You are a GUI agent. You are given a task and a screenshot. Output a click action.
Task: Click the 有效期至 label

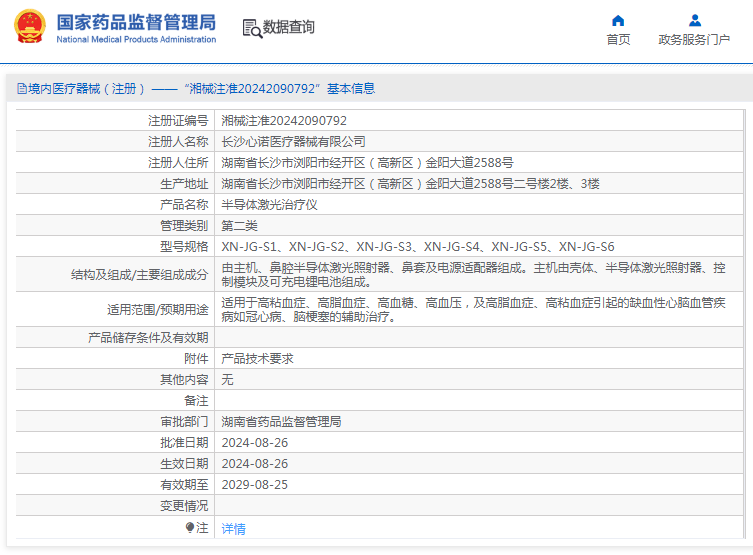pos(184,485)
